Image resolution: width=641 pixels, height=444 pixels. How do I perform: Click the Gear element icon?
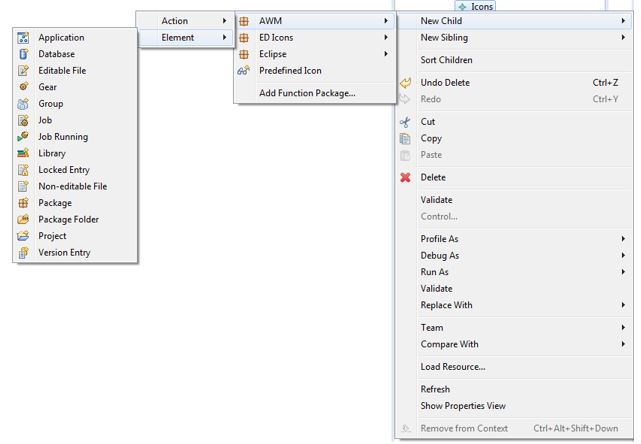click(23, 87)
